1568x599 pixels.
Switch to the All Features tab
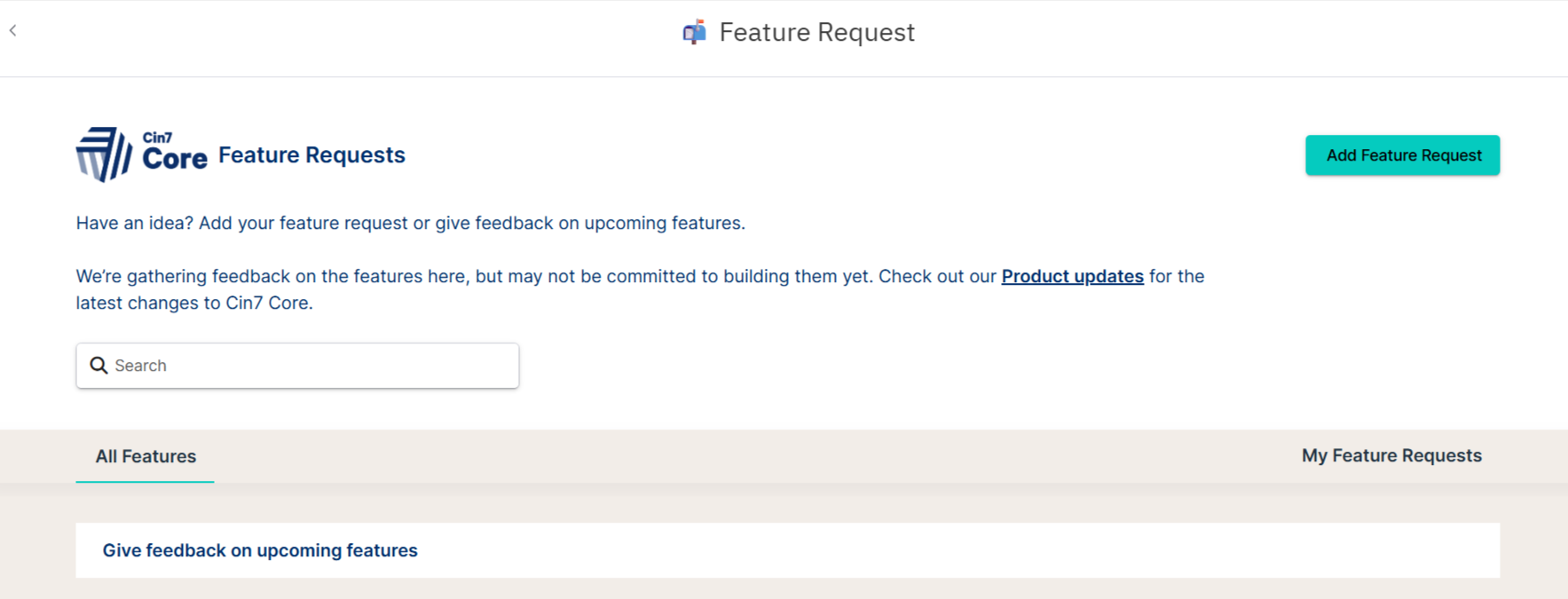click(x=146, y=456)
